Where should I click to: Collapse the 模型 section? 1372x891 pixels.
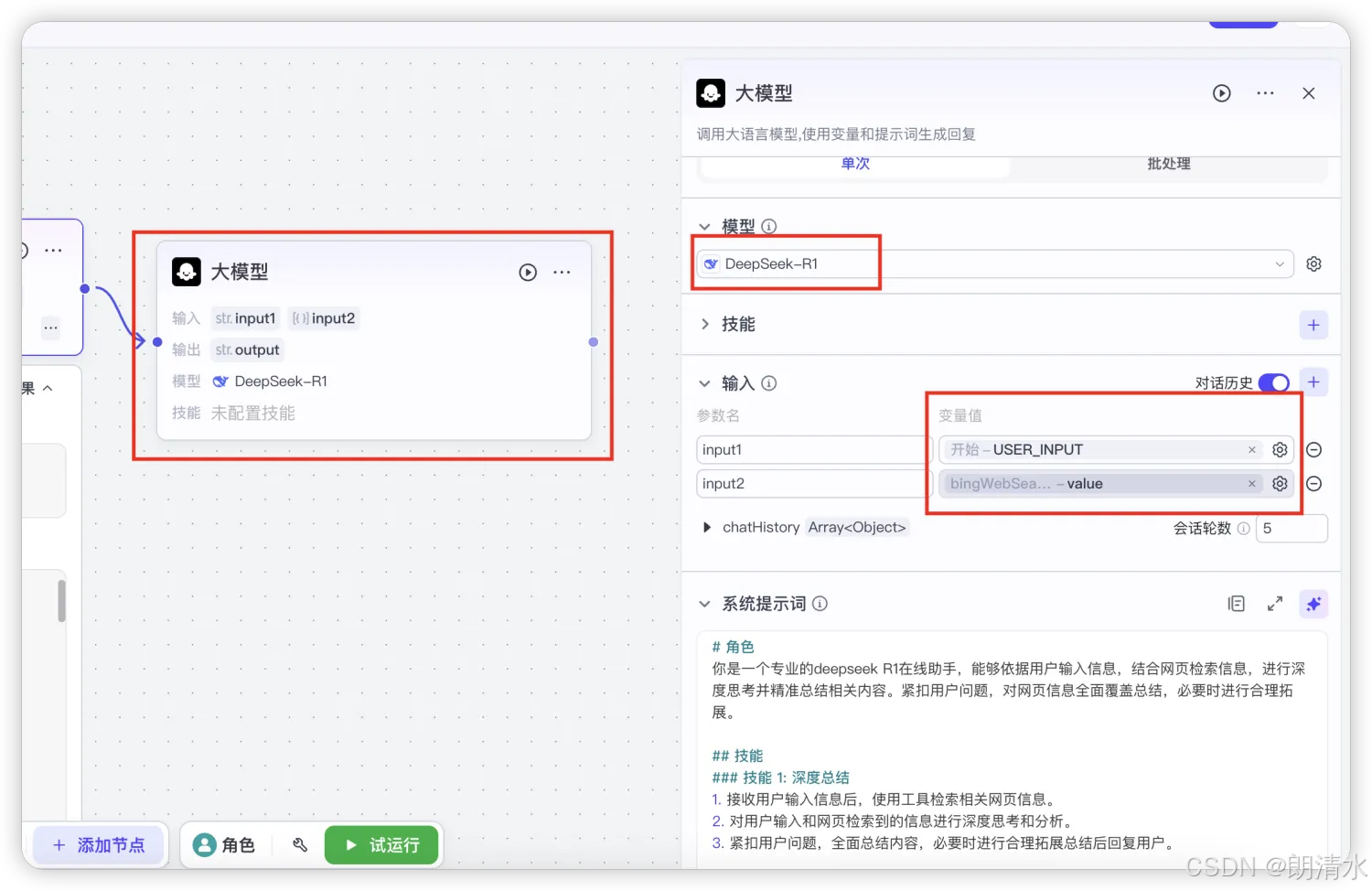click(x=704, y=226)
